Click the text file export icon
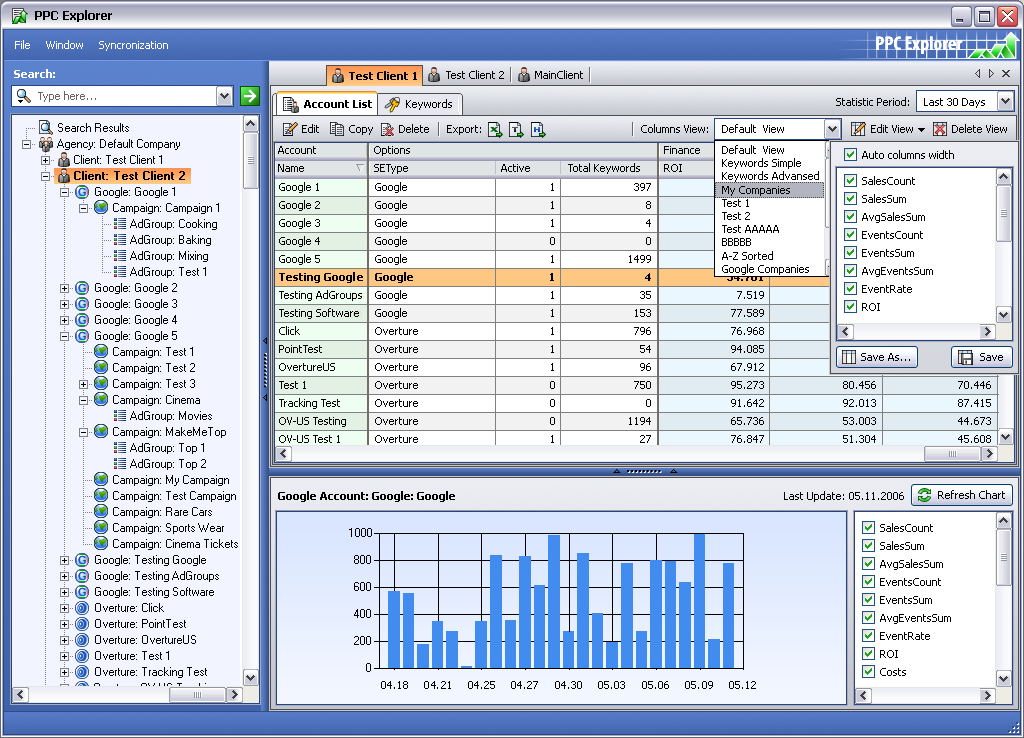Screen dimensions: 1024x738 click(x=516, y=129)
